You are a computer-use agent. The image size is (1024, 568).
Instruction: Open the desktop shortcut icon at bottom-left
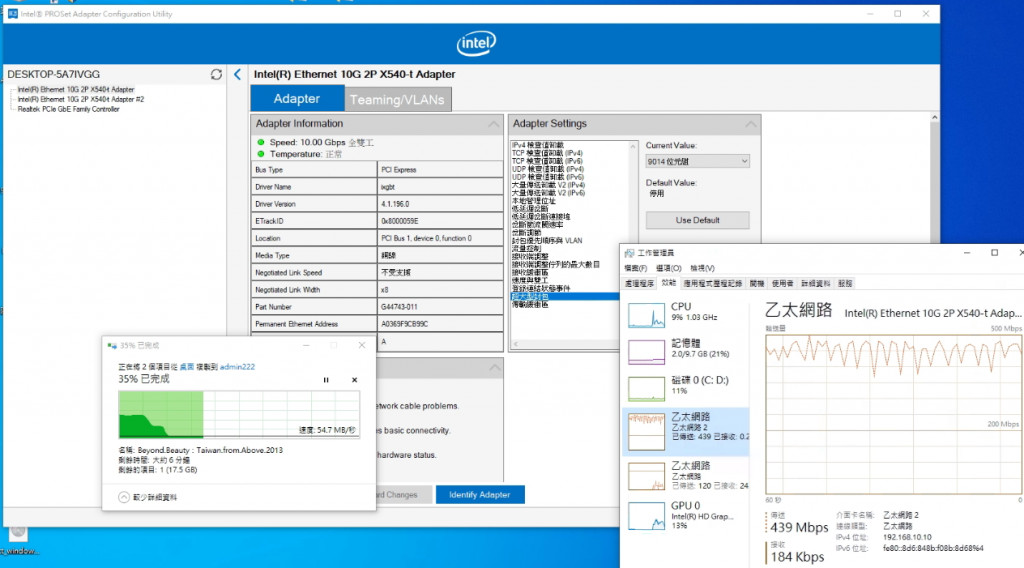click(x=18, y=541)
